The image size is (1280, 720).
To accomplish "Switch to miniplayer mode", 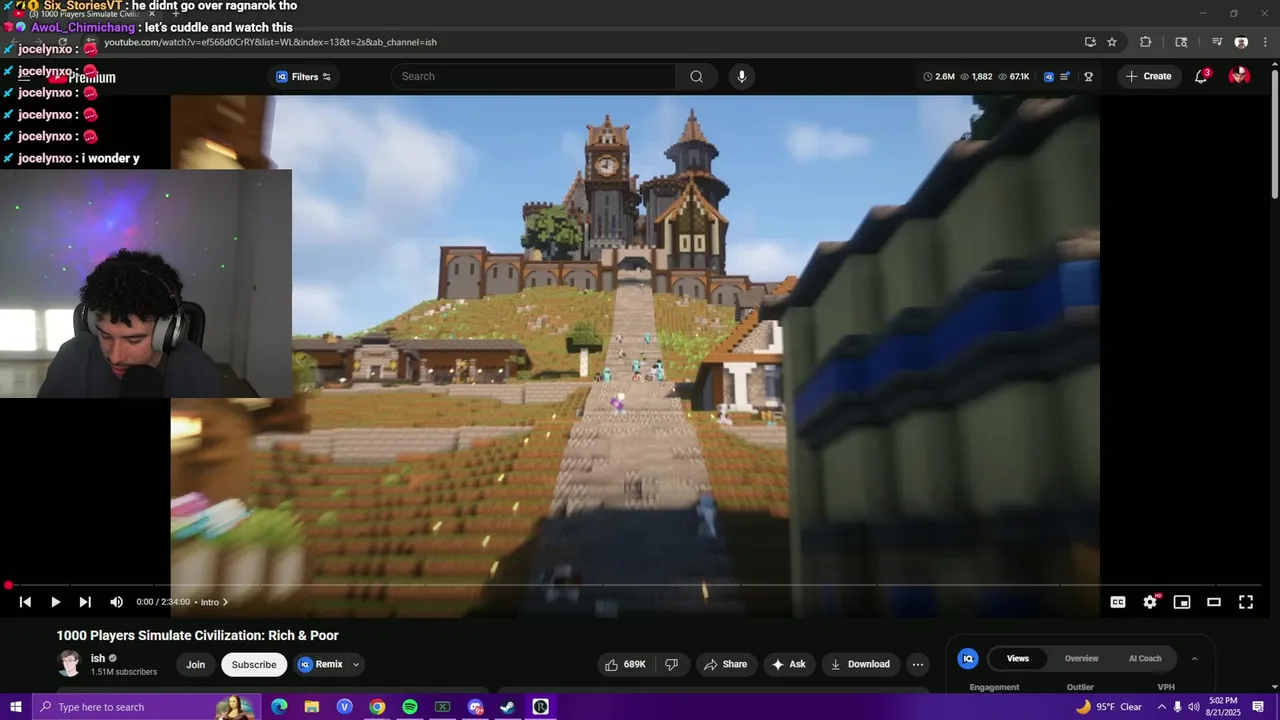I will pyautogui.click(x=1182, y=602).
